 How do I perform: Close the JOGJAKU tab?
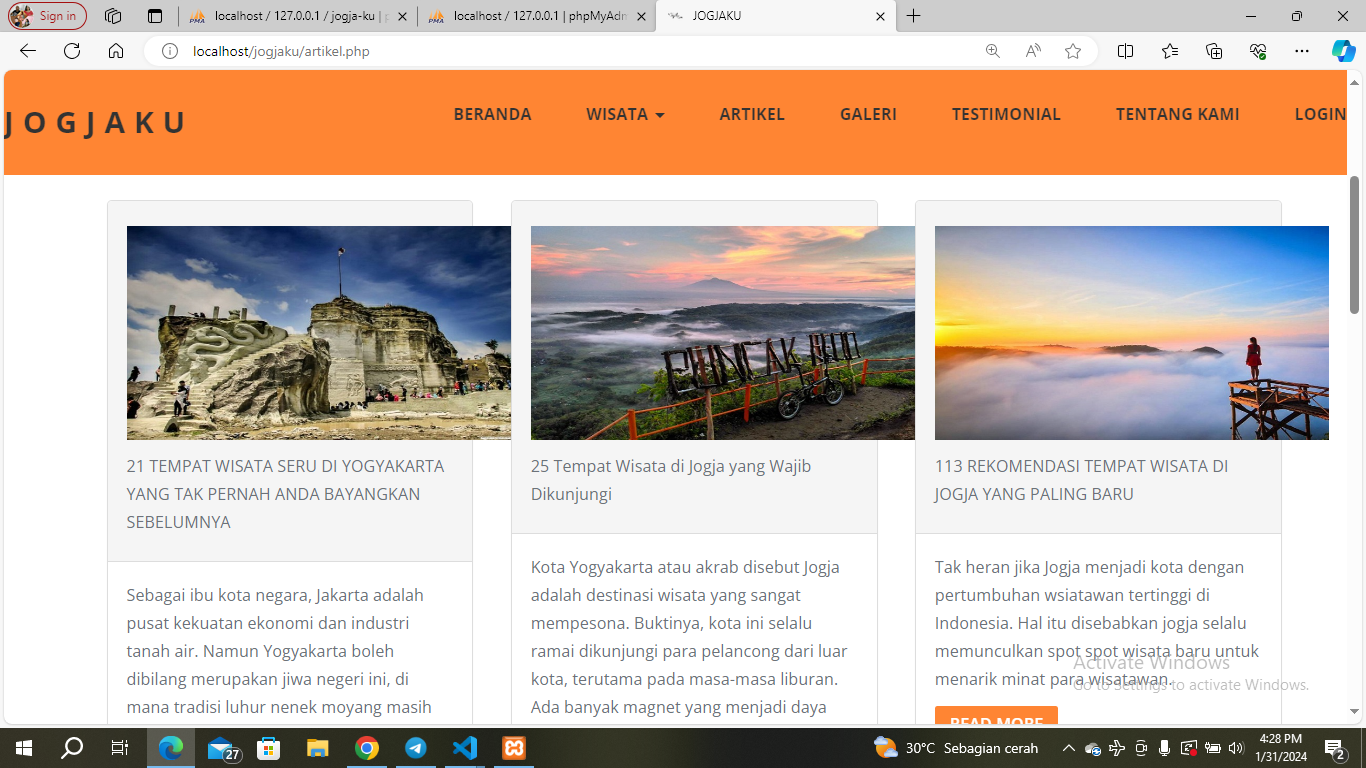[x=880, y=16]
